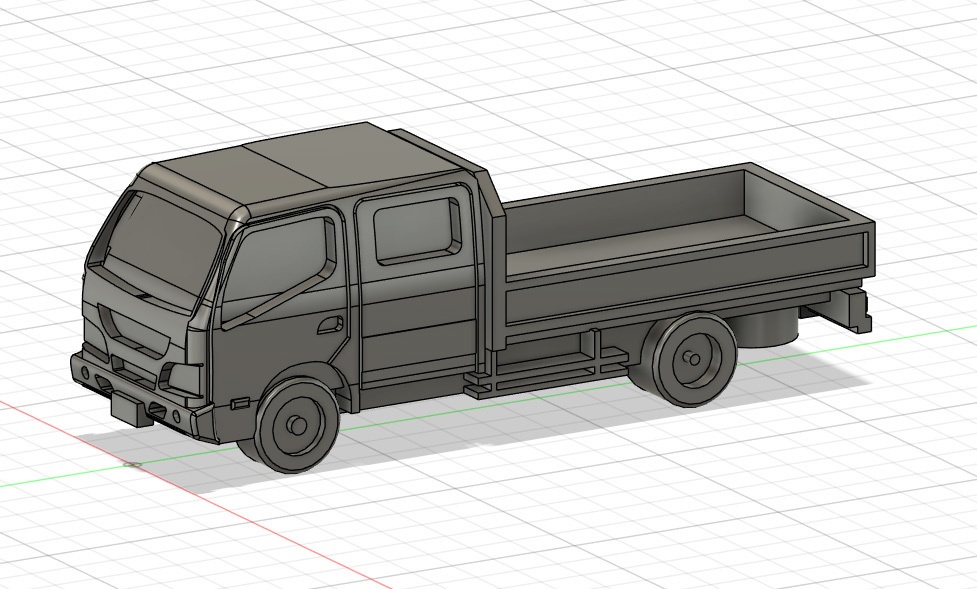The height and width of the screenshot is (589, 977).
Task: Select the block under the front bumper
Action: click(x=131, y=409)
